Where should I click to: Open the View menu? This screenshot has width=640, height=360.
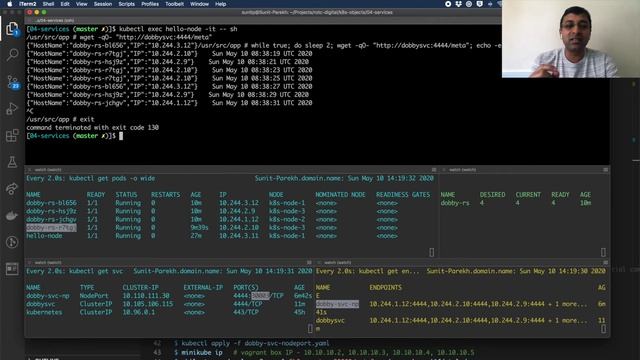coord(82,4)
